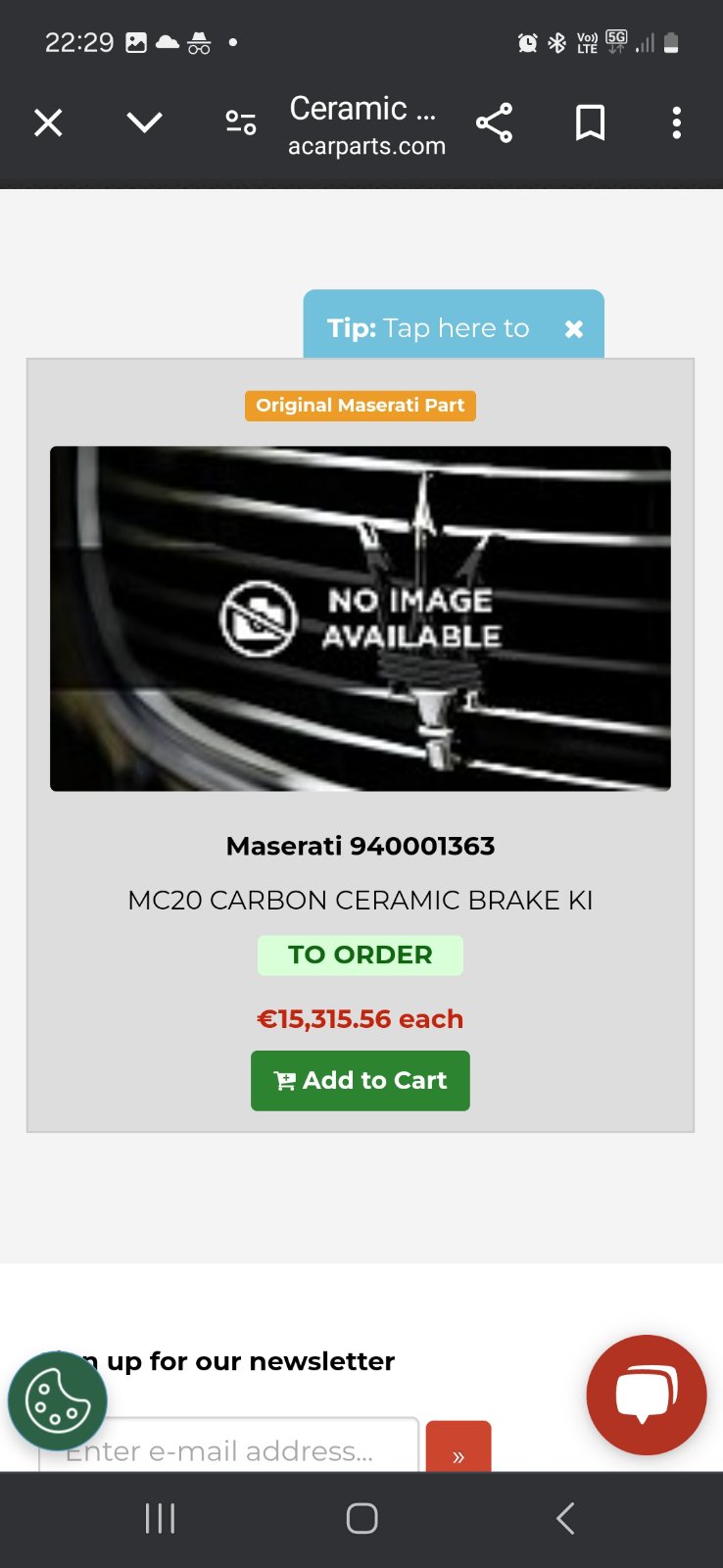Viewport: 723px width, 1568px height.
Task: Select the Original Maserati Part badge
Action: 361,406
